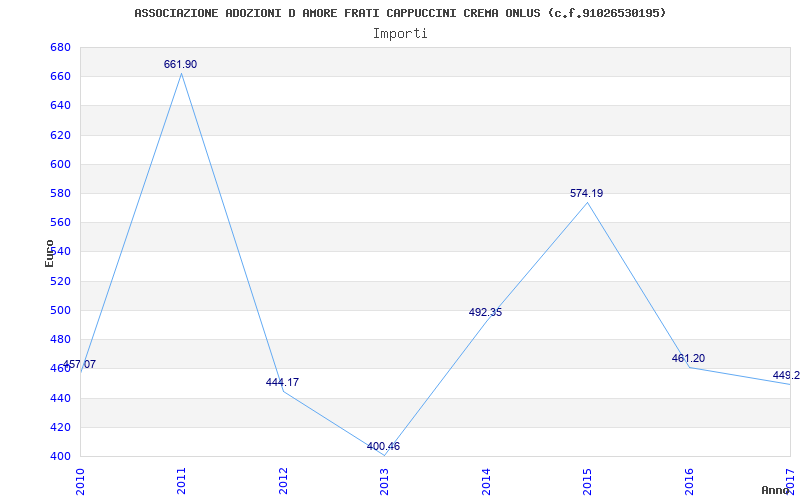Click the 420 y-axis value

pyautogui.click(x=60, y=427)
